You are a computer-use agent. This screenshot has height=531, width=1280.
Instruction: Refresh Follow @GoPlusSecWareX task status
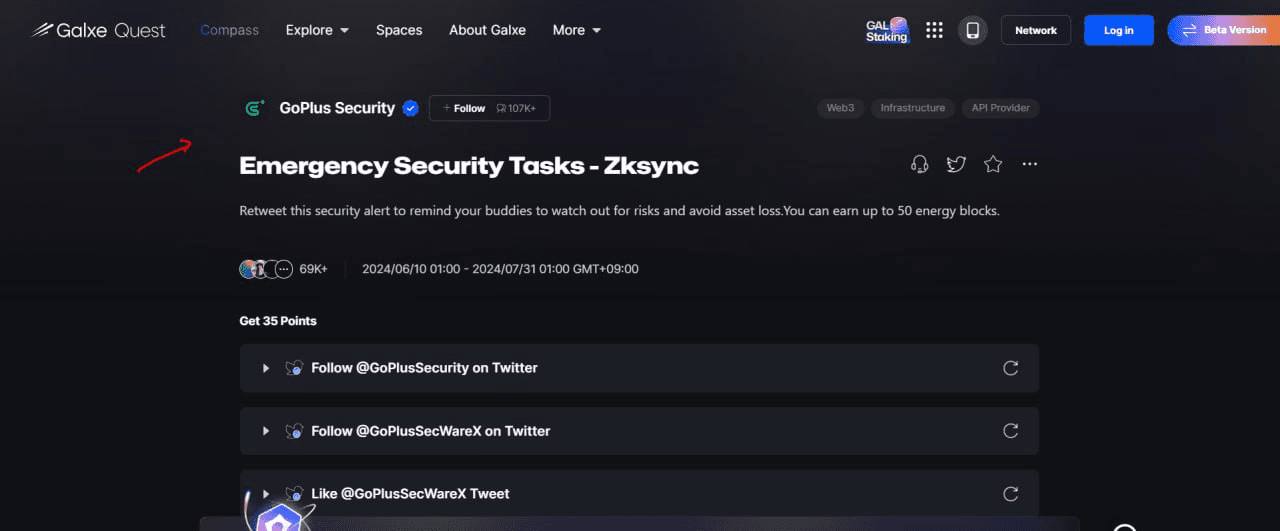(x=1011, y=431)
